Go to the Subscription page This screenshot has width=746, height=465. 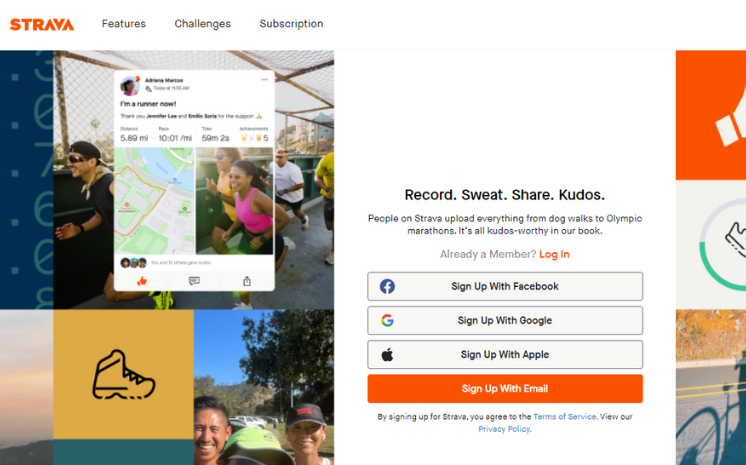click(291, 24)
